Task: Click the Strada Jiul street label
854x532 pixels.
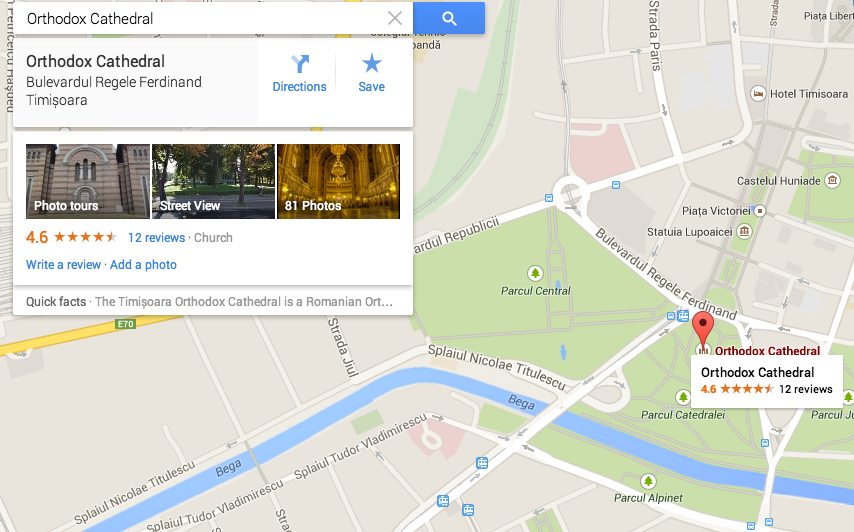Action: 343,347
